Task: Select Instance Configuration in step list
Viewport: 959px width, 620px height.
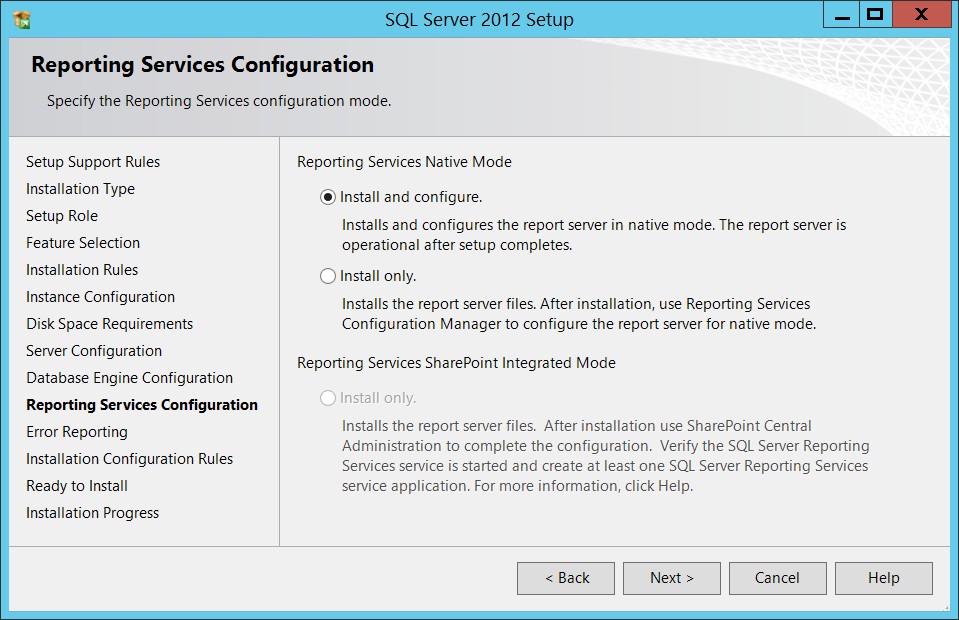Action: click(100, 297)
